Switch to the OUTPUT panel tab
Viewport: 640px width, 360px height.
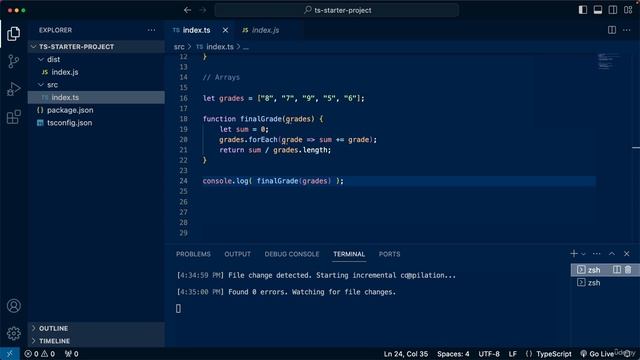pos(237,254)
